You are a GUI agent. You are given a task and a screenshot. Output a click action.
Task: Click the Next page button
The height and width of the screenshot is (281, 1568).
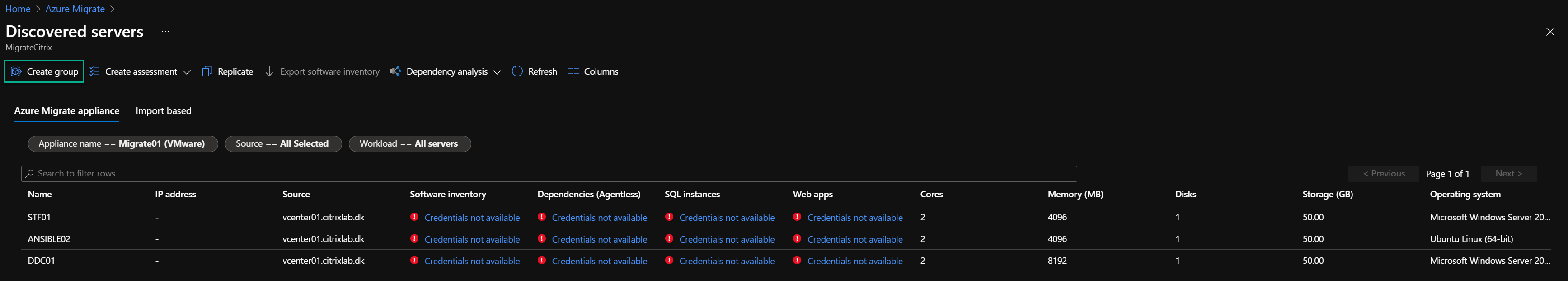click(x=1509, y=174)
